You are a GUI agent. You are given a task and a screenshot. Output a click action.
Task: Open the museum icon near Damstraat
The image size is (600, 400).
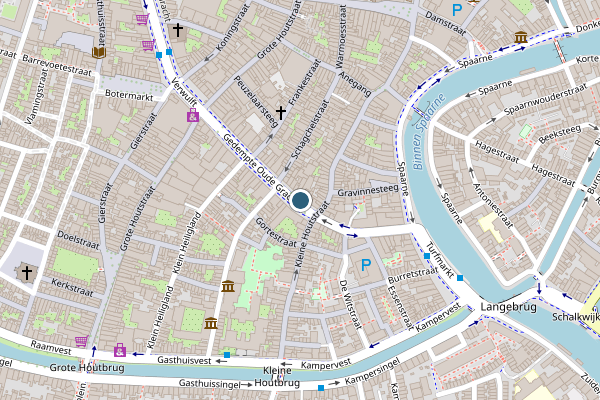point(520,38)
